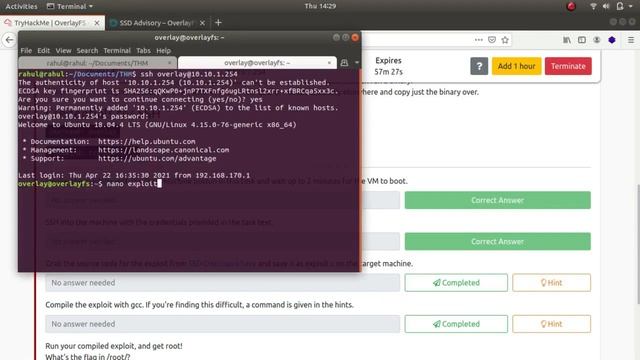The height and width of the screenshot is (360, 640).
Task: Click the help.ubuntu.com URL in terminal
Action: (147, 141)
